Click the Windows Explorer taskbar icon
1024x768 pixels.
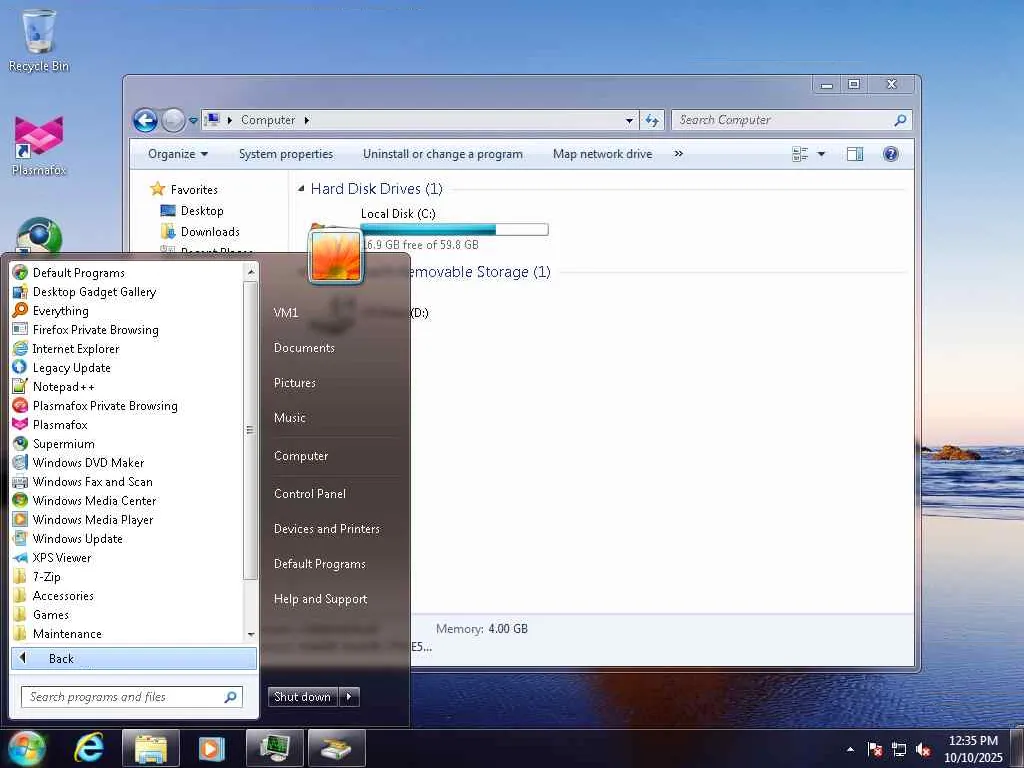pos(151,748)
